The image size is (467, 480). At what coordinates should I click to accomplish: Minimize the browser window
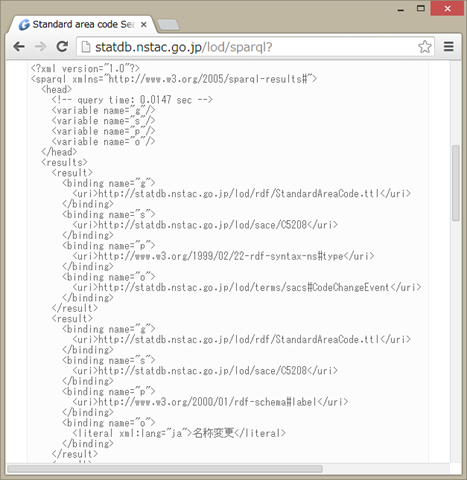(401, 10)
